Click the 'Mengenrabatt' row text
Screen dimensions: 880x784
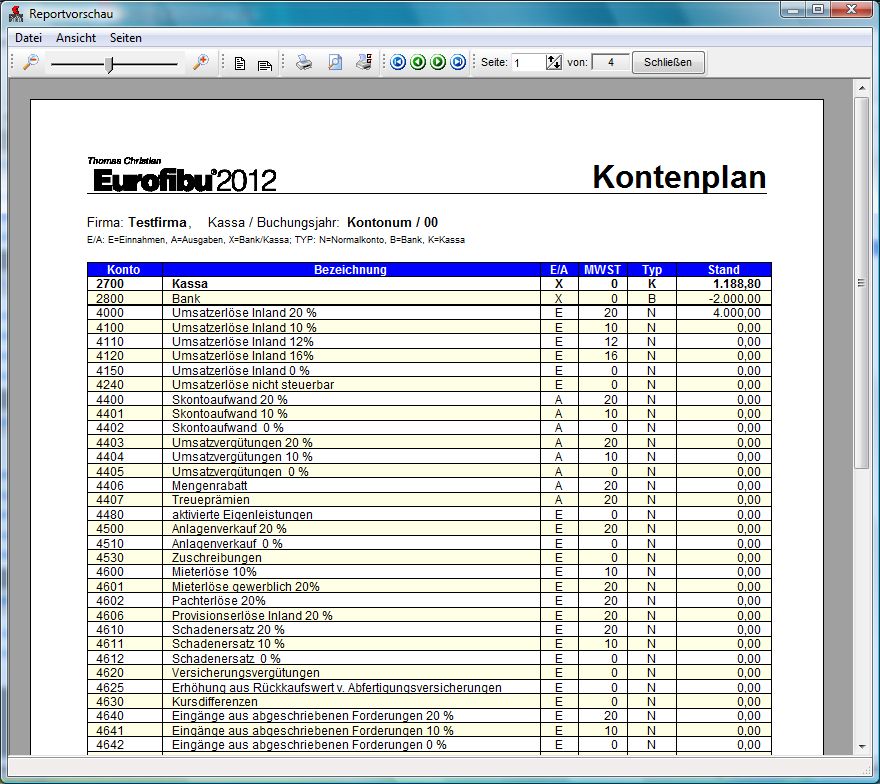(x=209, y=485)
